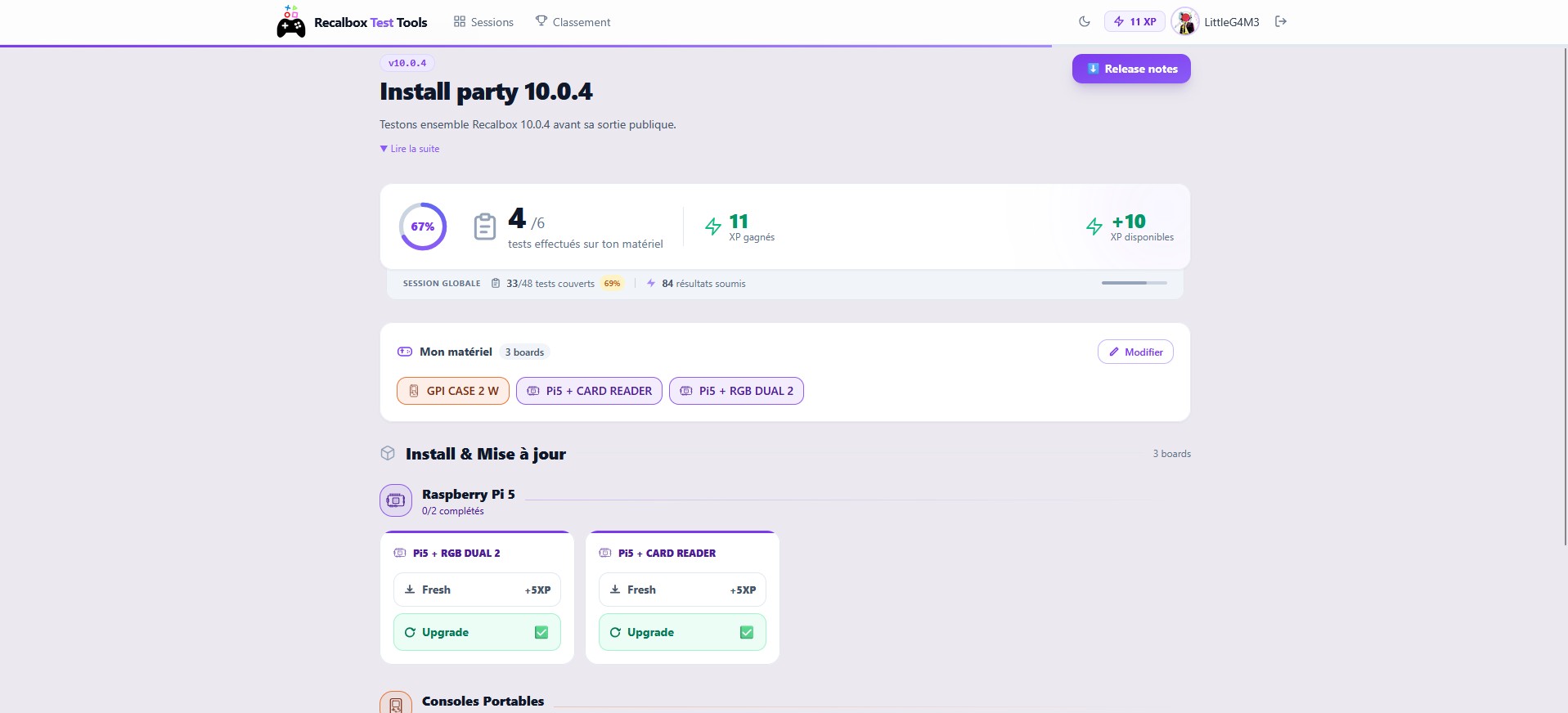
Task: Select the Pi5 + CARD READER board chip
Action: pos(589,391)
